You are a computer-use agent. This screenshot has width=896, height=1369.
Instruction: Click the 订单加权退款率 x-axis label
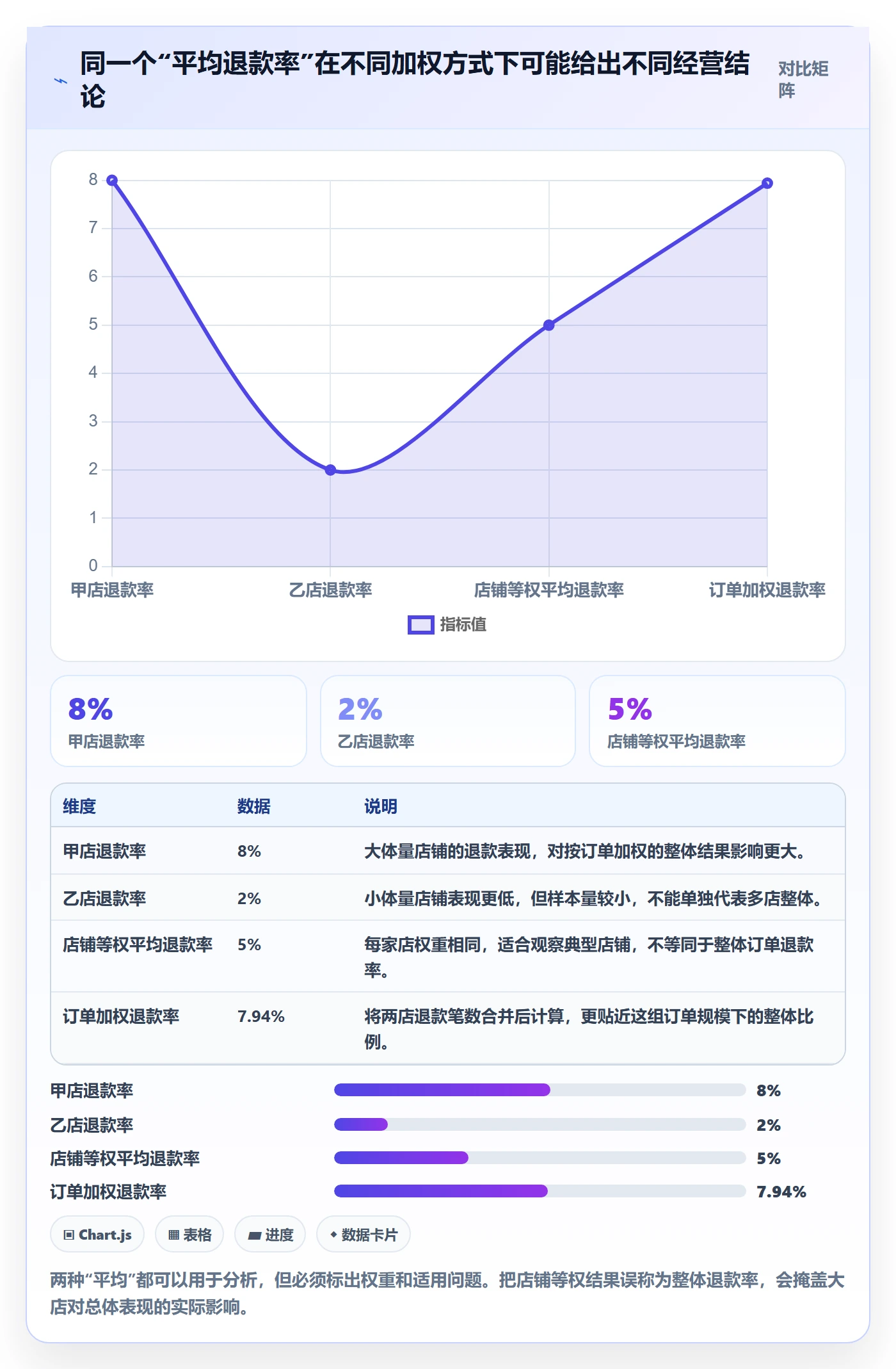click(767, 590)
